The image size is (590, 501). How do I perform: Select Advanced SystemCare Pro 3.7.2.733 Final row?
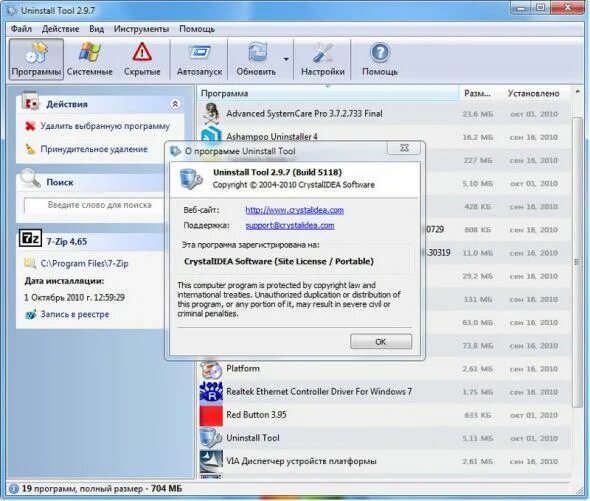[384, 114]
